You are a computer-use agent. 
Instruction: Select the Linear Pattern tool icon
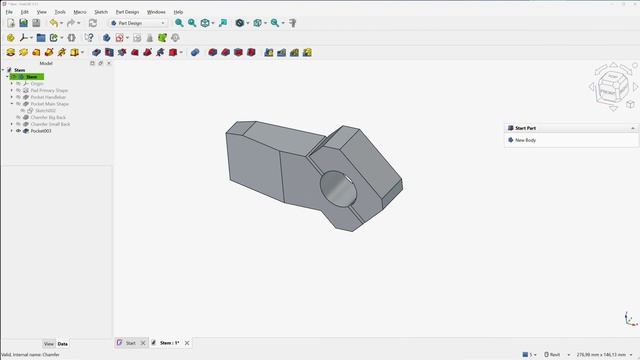(x=282, y=52)
